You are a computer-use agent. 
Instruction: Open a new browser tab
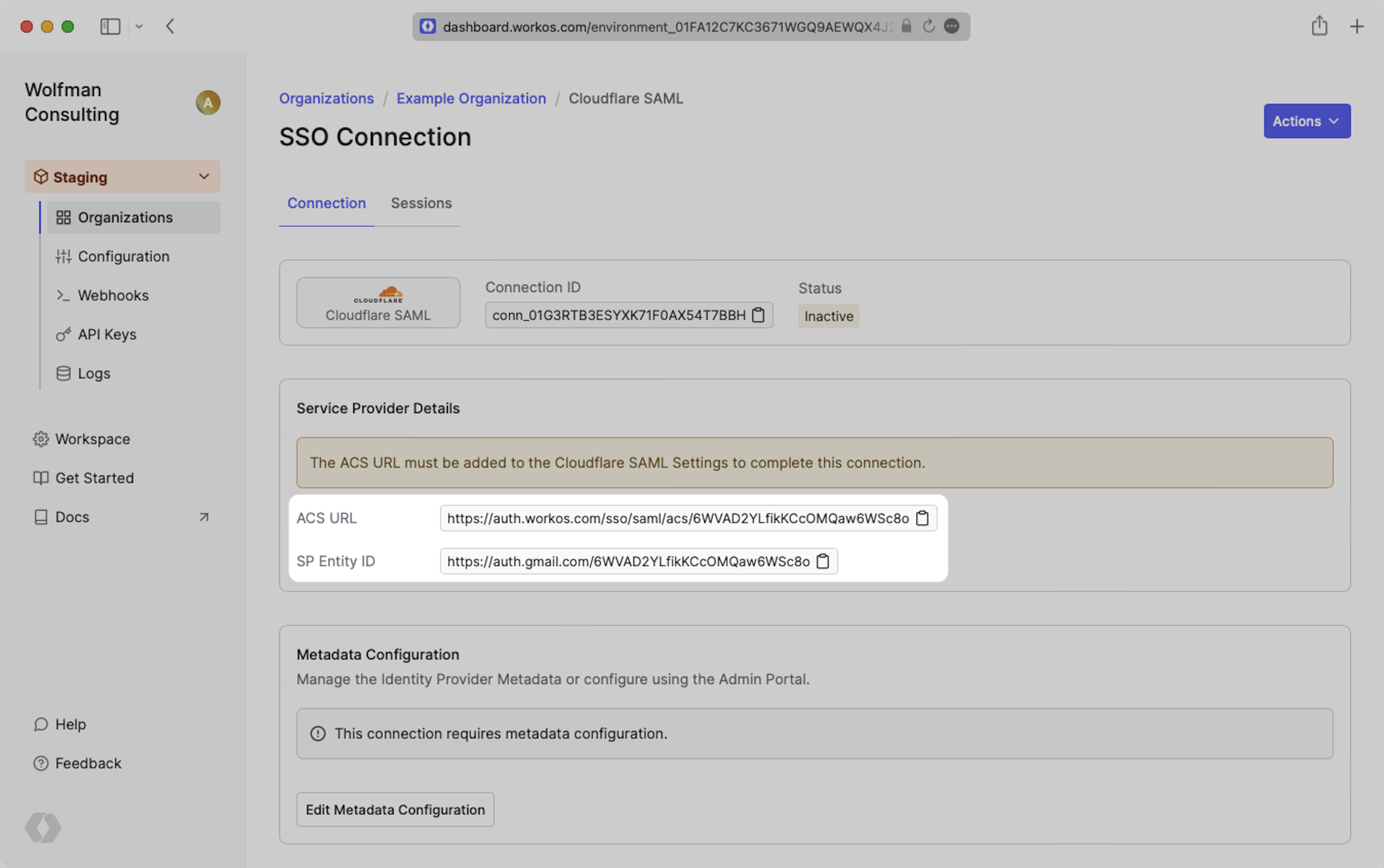click(x=1357, y=26)
